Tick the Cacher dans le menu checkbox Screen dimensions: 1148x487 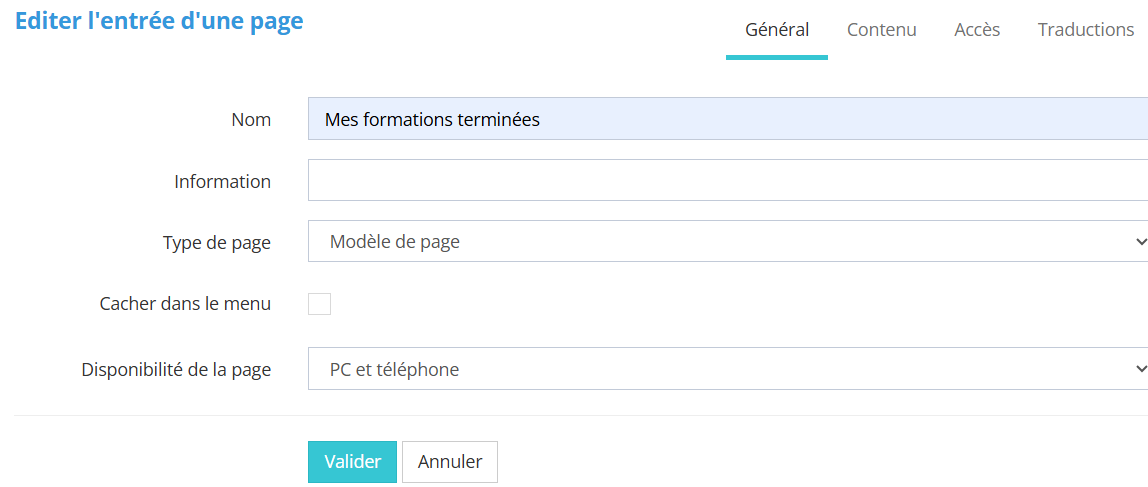tap(319, 304)
